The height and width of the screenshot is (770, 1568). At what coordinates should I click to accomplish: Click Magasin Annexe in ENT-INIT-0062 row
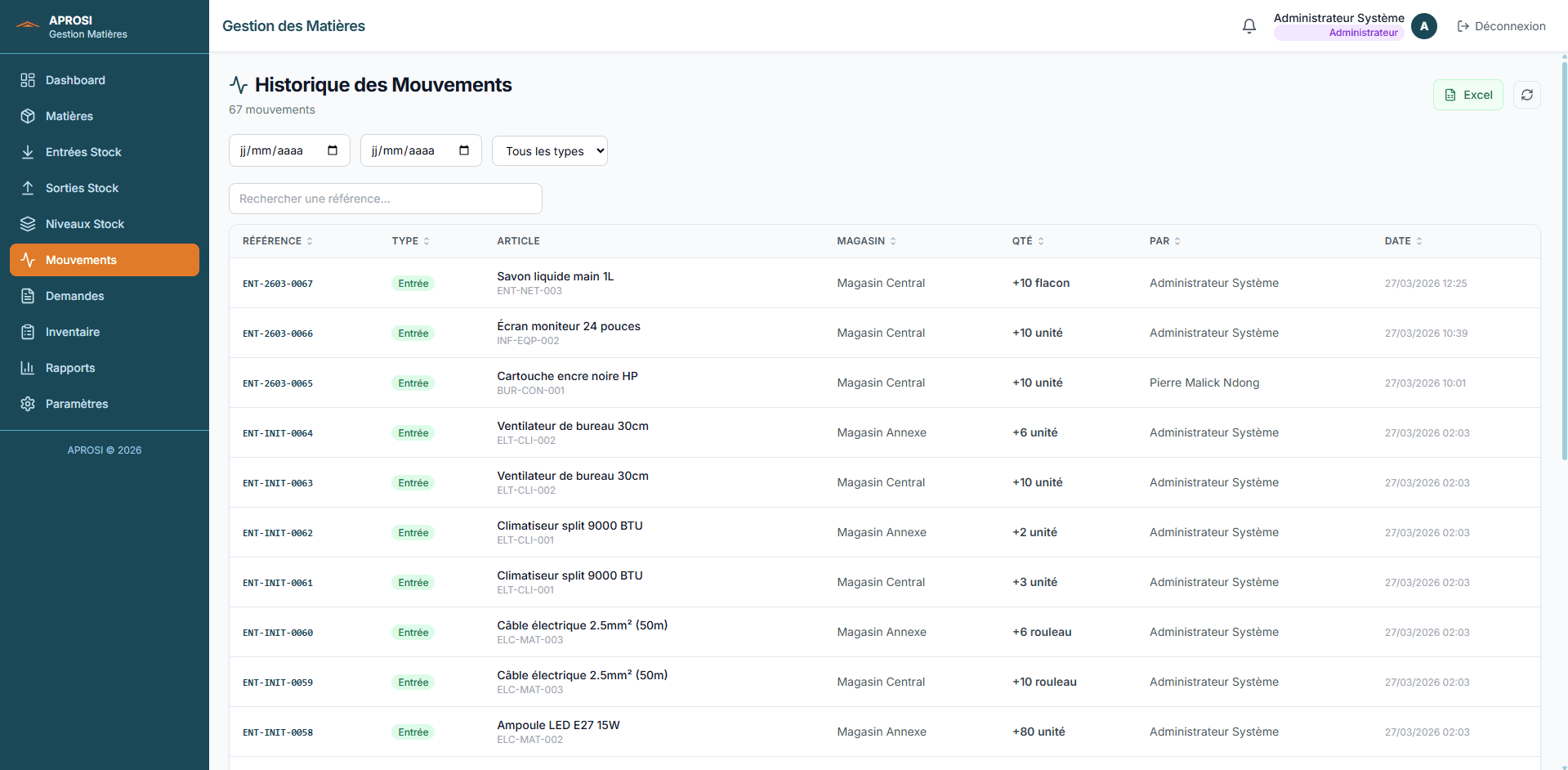click(x=882, y=532)
